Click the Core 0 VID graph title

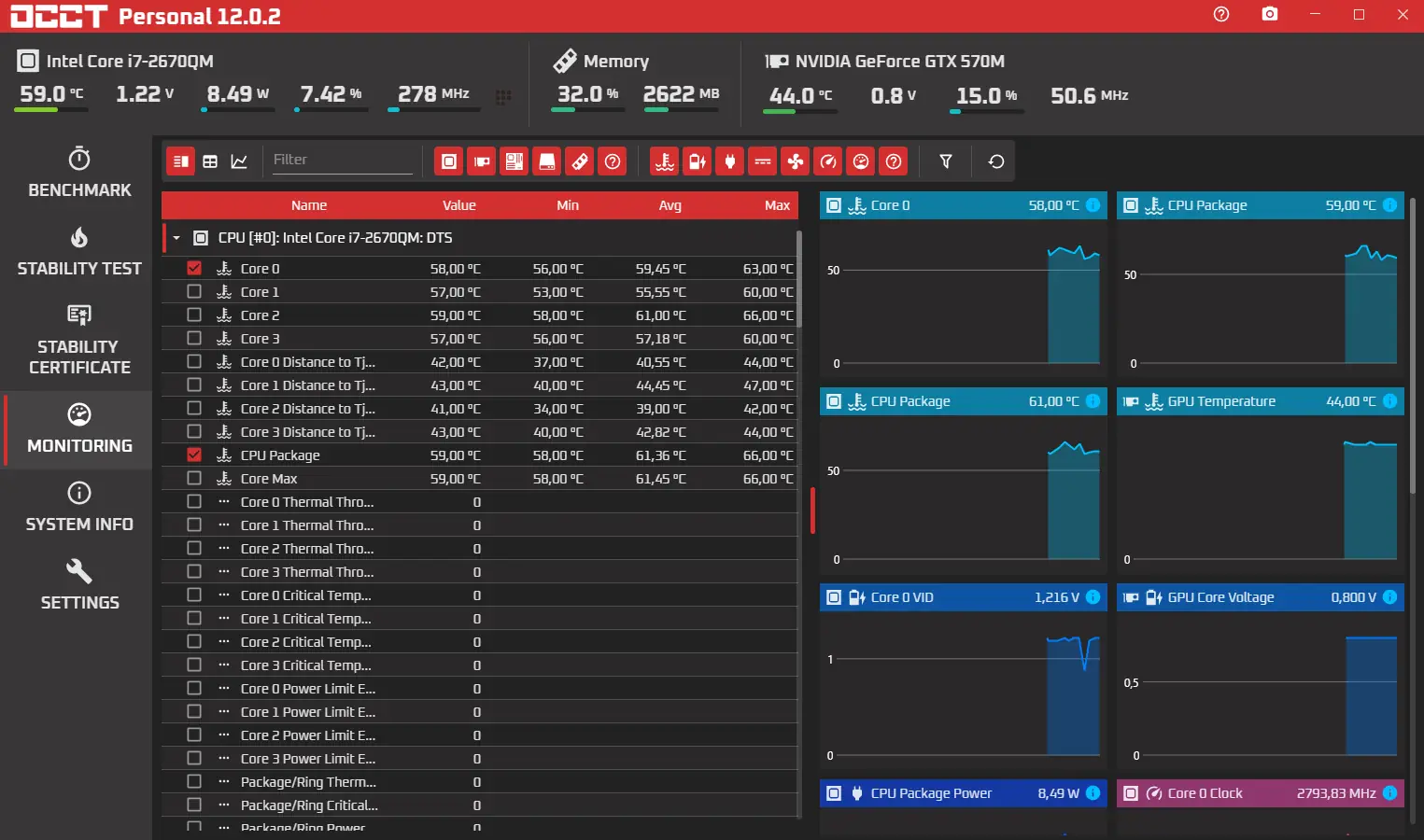tap(902, 597)
